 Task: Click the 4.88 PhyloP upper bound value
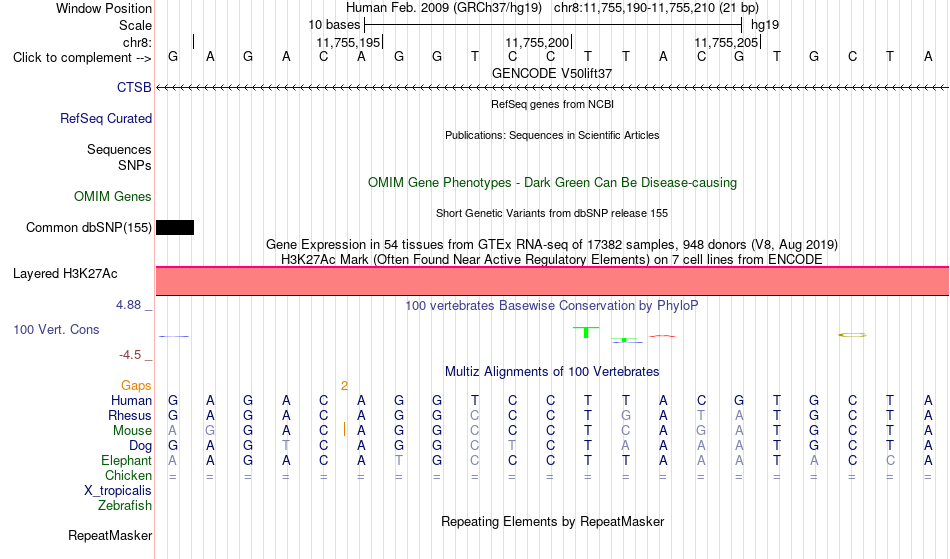click(x=128, y=305)
